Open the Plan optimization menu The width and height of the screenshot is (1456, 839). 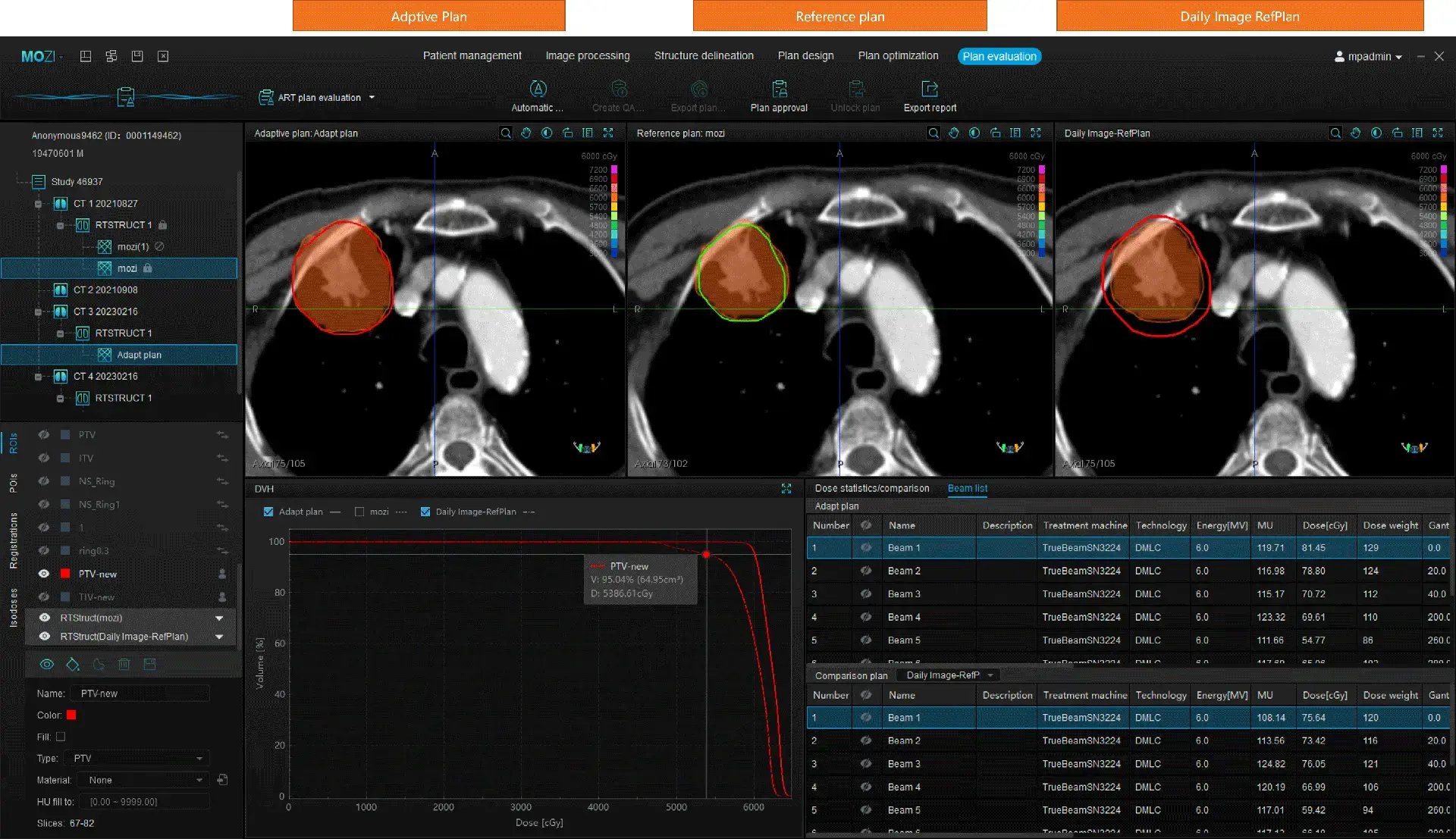[x=898, y=56]
